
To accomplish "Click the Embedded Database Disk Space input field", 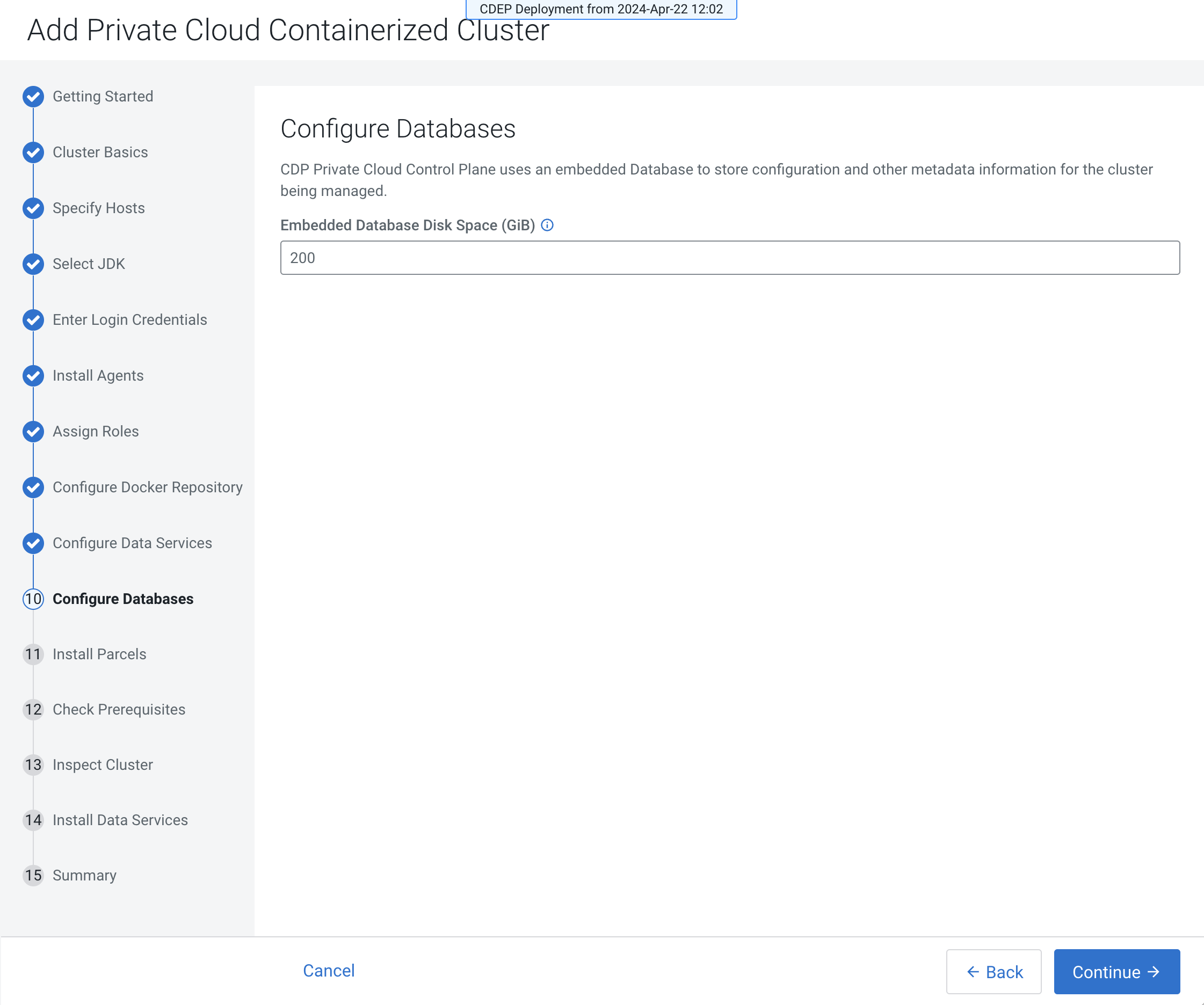I will [730, 258].
